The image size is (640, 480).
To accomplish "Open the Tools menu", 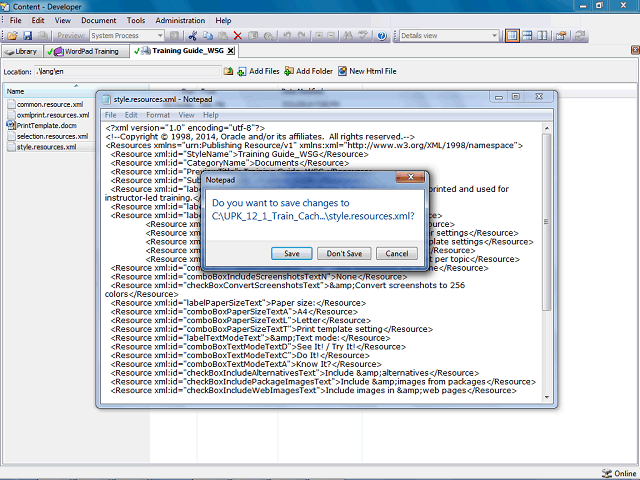I will [136, 20].
